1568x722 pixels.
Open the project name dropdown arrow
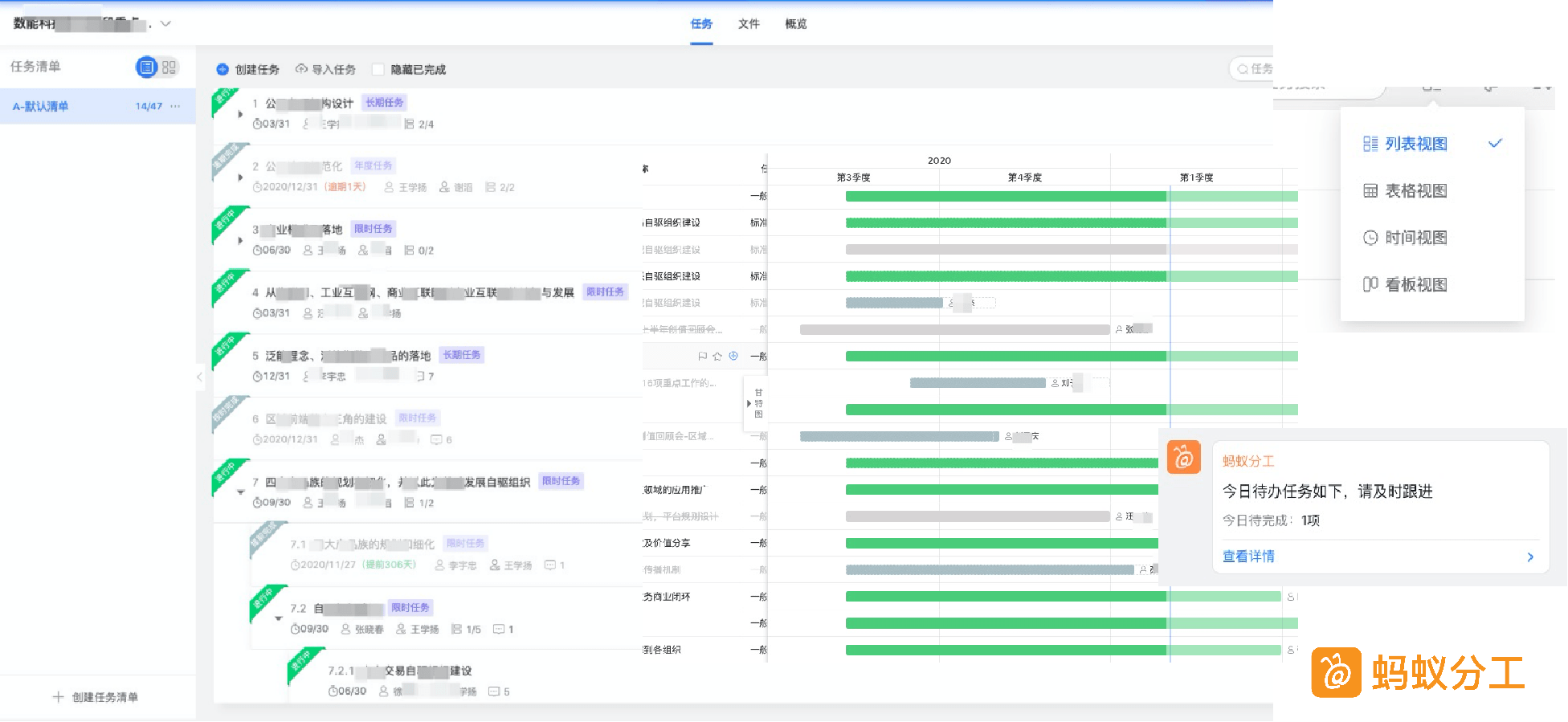(x=165, y=24)
